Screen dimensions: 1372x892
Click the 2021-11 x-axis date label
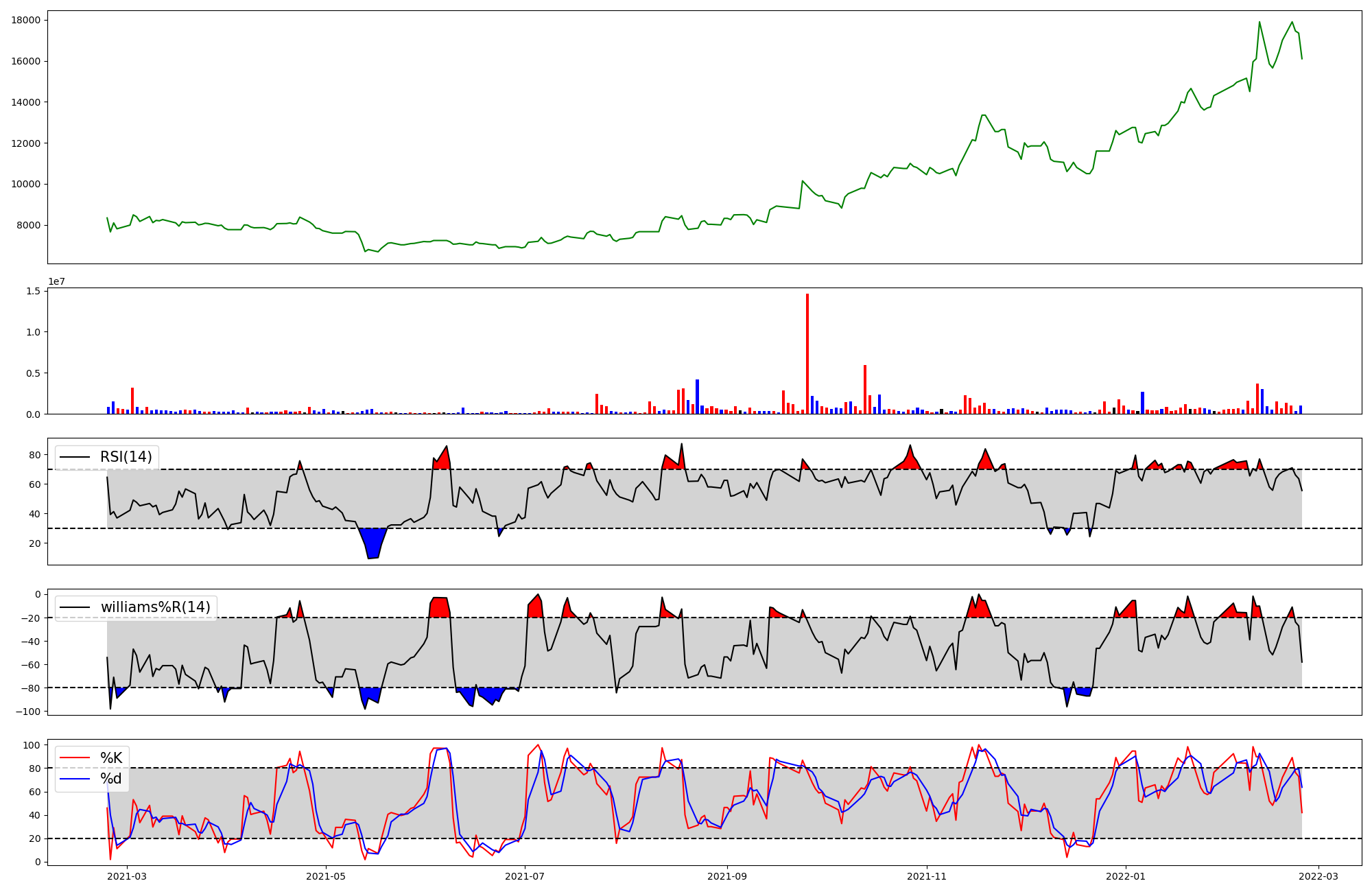(x=927, y=876)
